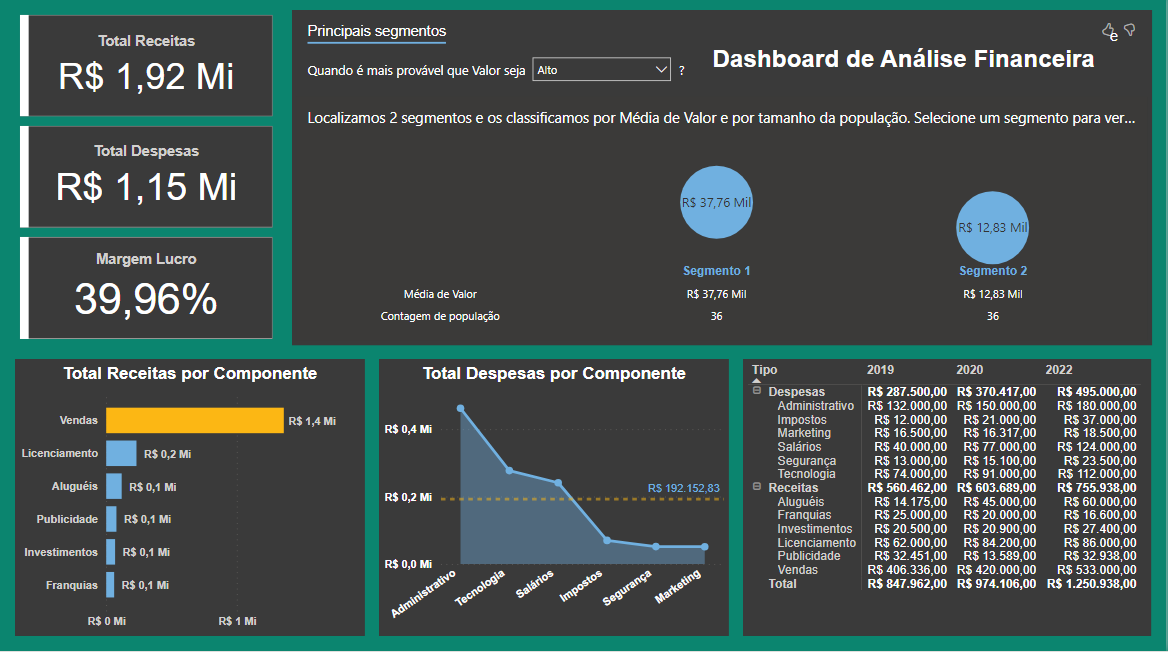The width and height of the screenshot is (1168, 652).
Task: Click the thumbs up feedback icon
Action: pyautogui.click(x=1108, y=31)
